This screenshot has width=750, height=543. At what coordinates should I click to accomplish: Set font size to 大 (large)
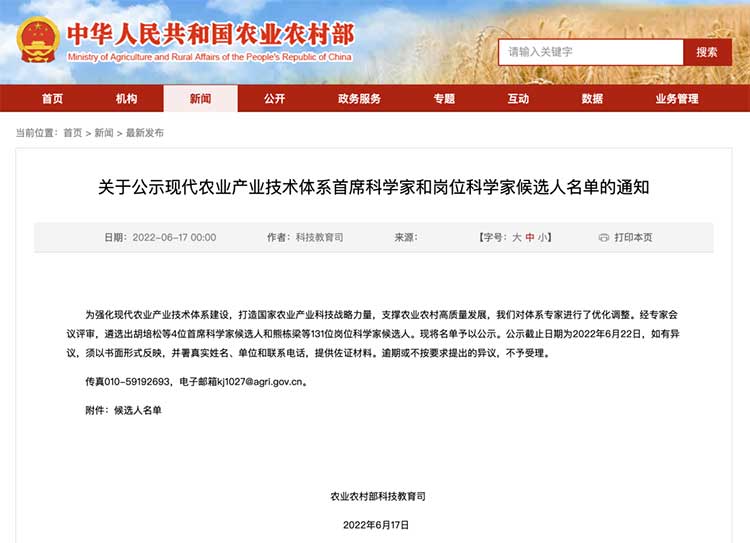click(517, 238)
